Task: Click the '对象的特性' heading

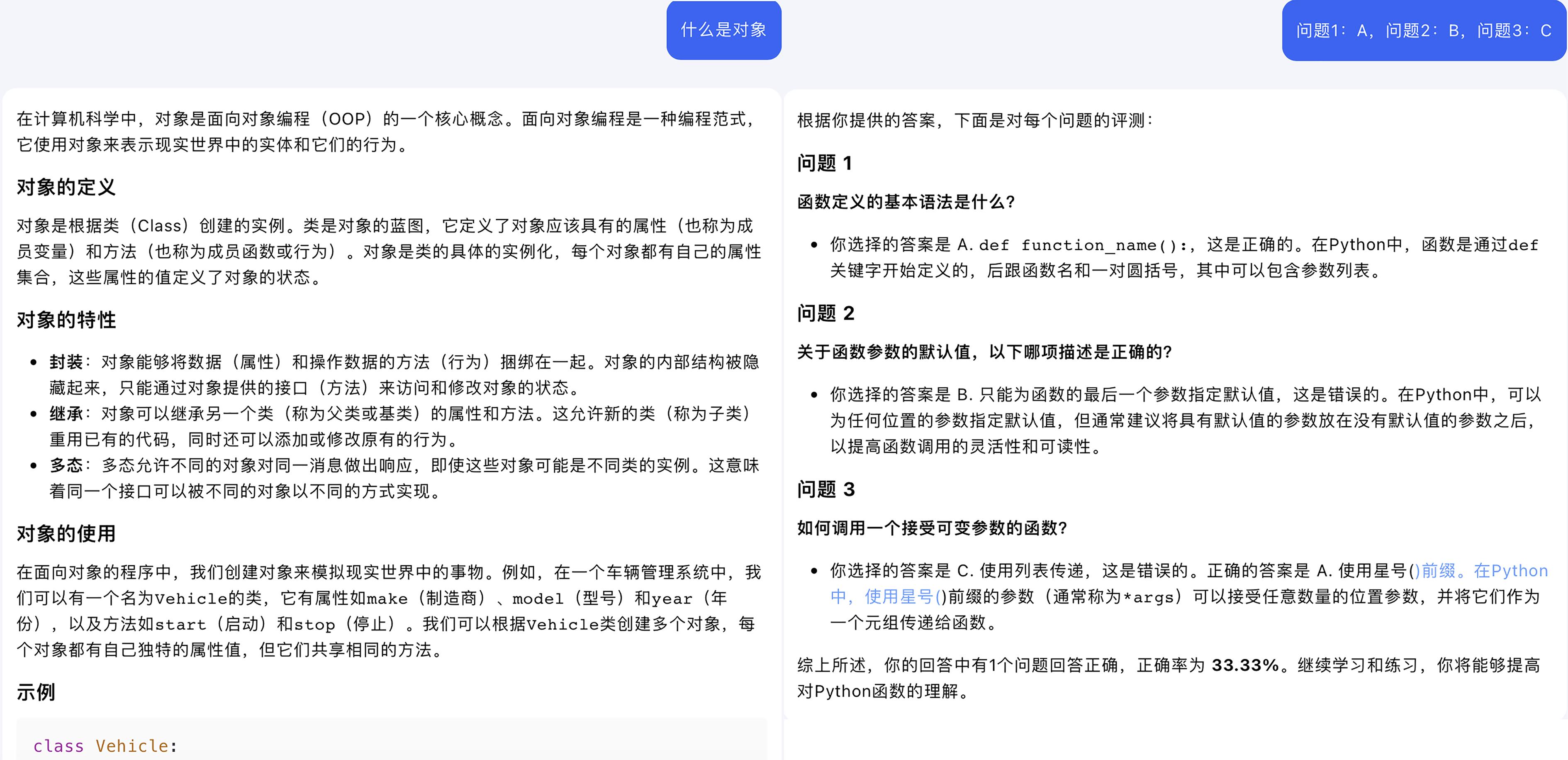Action: pyautogui.click(x=66, y=320)
